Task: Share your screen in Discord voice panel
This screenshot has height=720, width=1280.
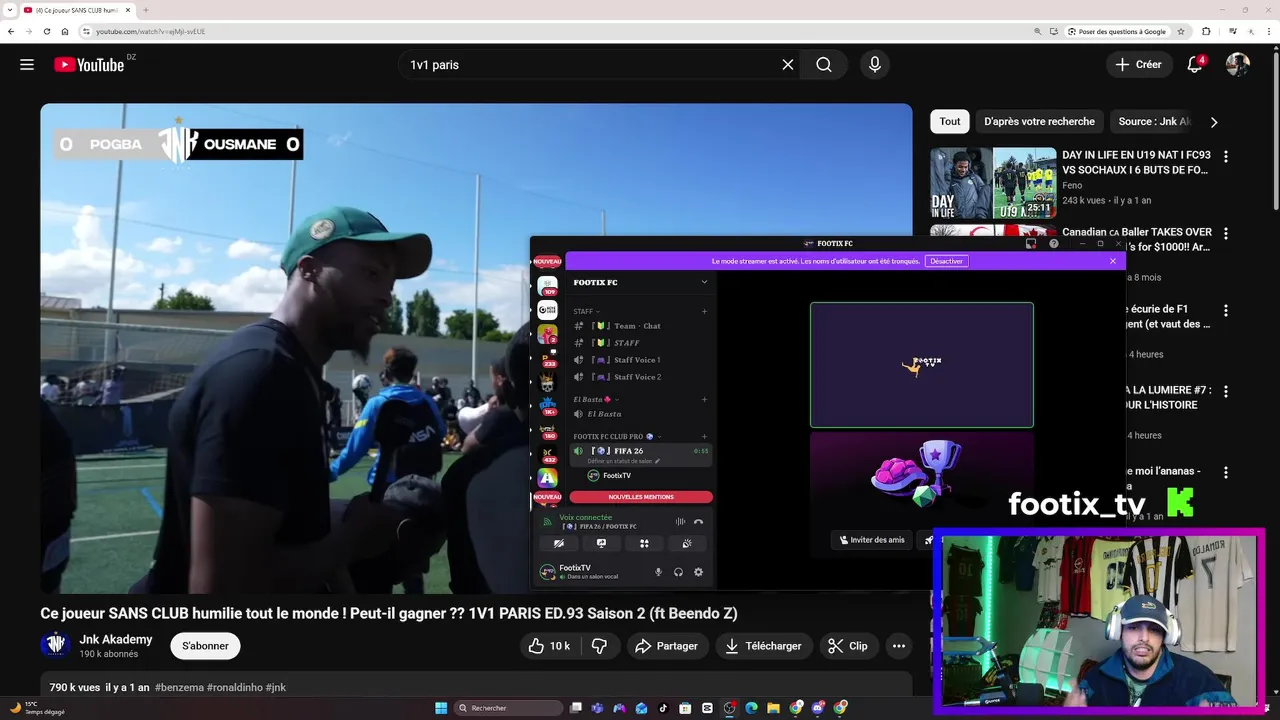Action: 601,543
